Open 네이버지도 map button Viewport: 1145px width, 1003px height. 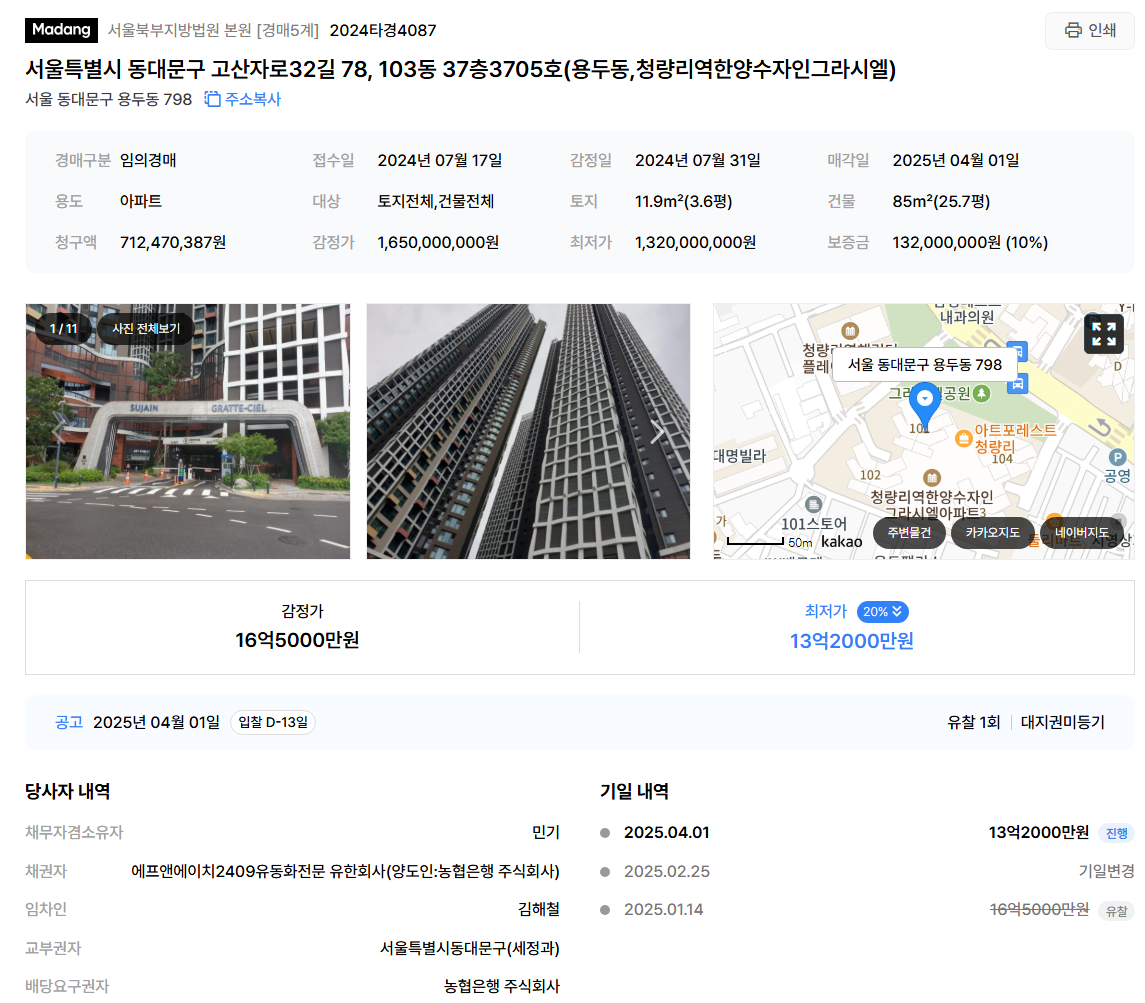tap(1081, 532)
